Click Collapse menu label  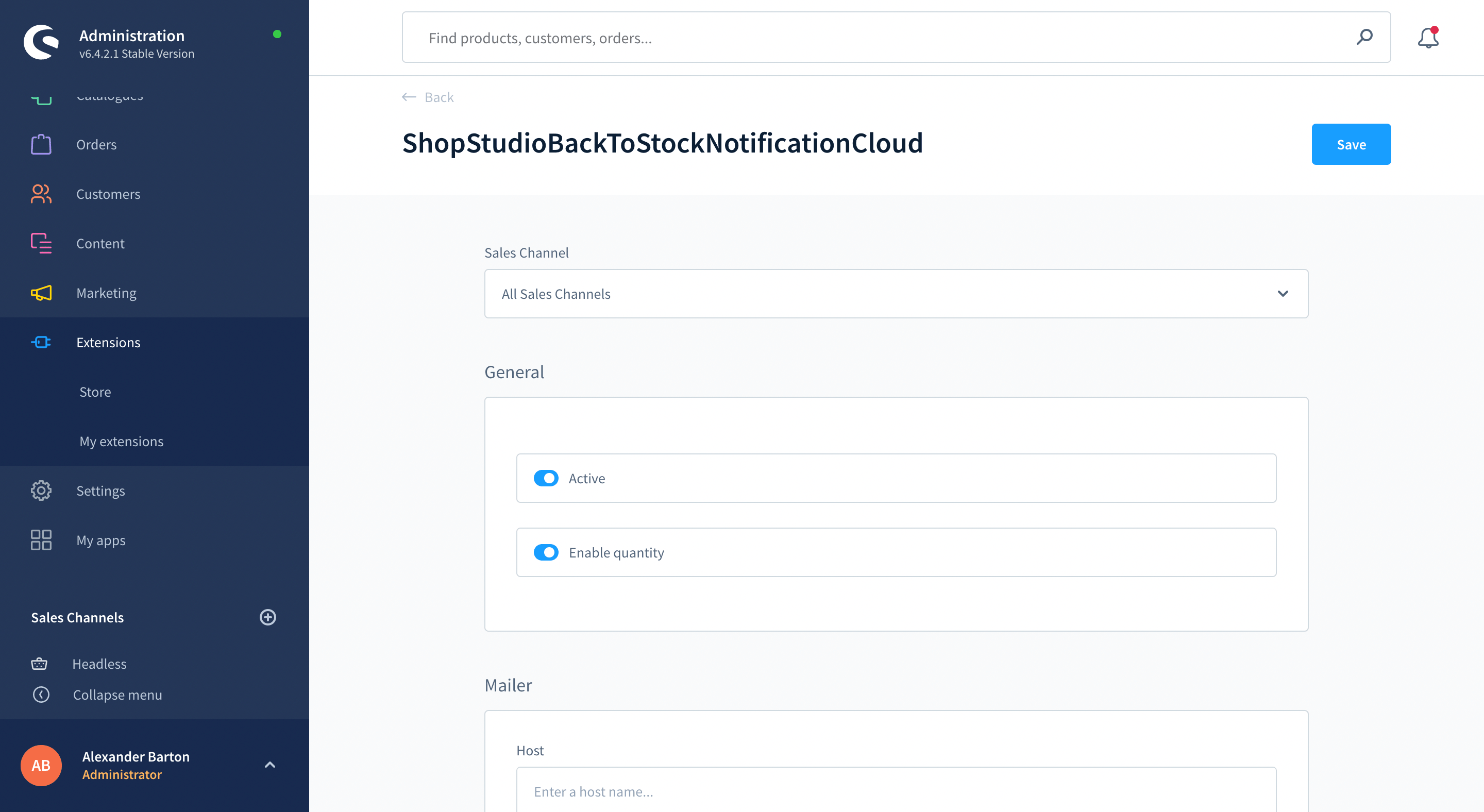point(117,695)
